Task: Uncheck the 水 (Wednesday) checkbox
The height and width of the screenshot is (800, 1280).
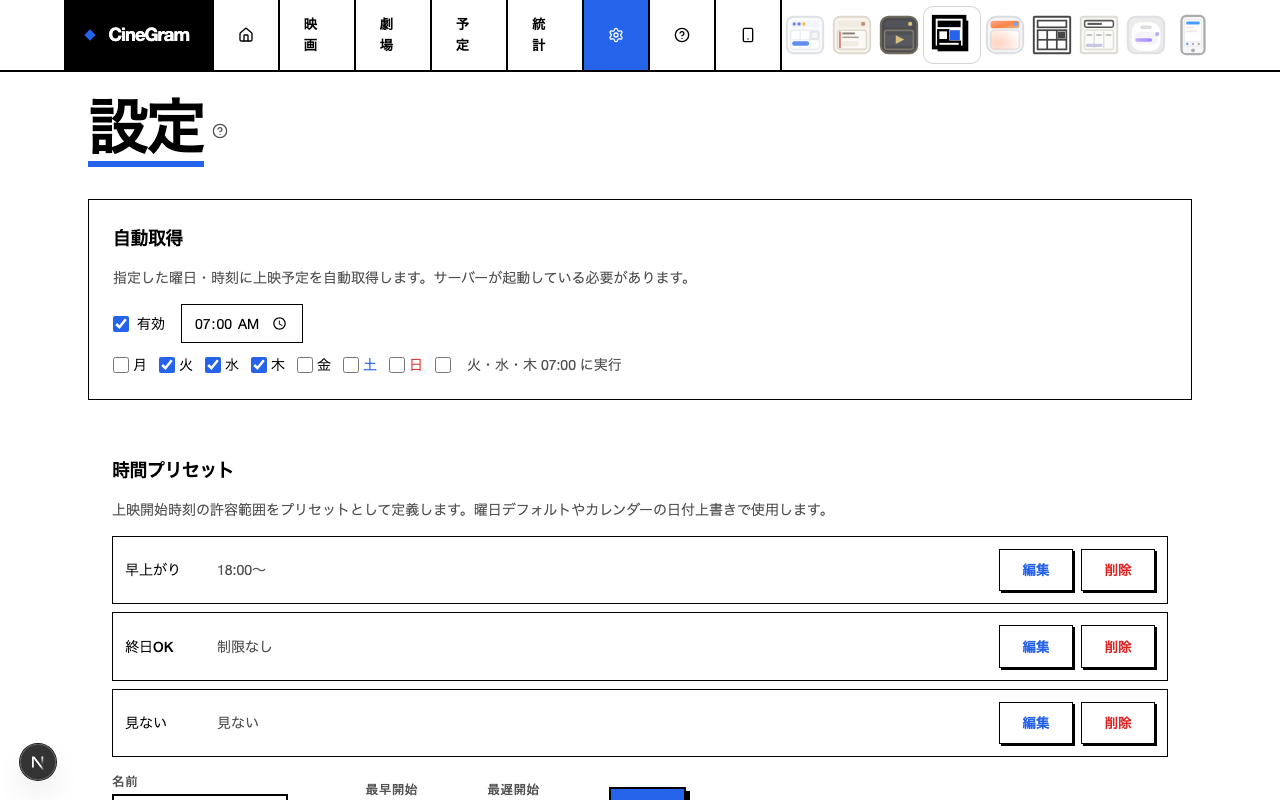Action: [212, 364]
